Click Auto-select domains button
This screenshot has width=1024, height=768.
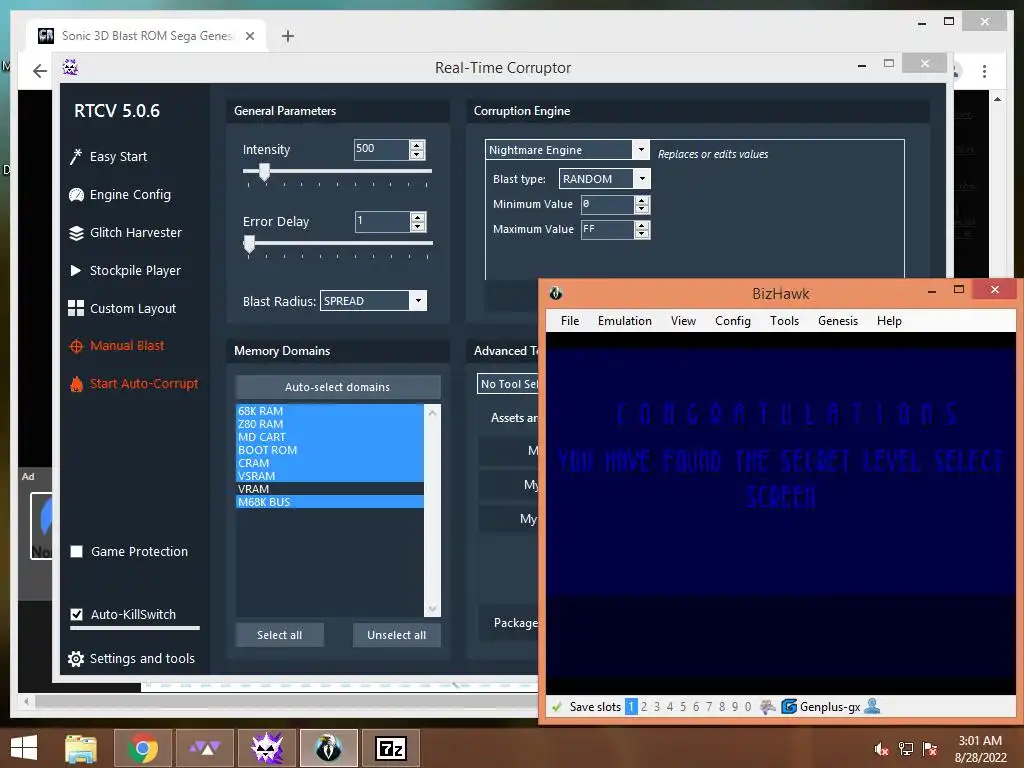click(x=338, y=387)
